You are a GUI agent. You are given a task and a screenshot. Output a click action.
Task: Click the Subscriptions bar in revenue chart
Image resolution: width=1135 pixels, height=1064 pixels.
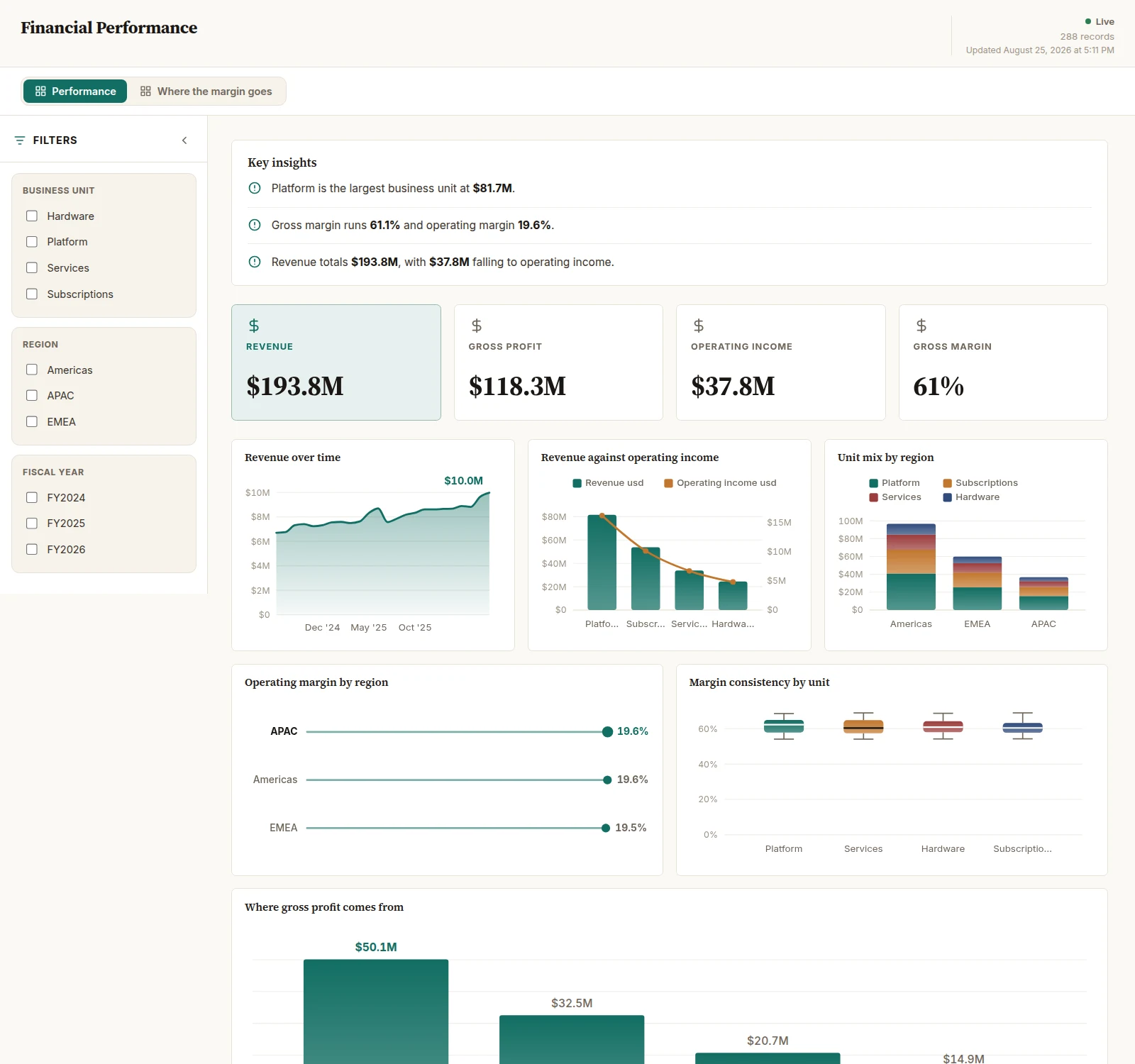(x=646, y=579)
